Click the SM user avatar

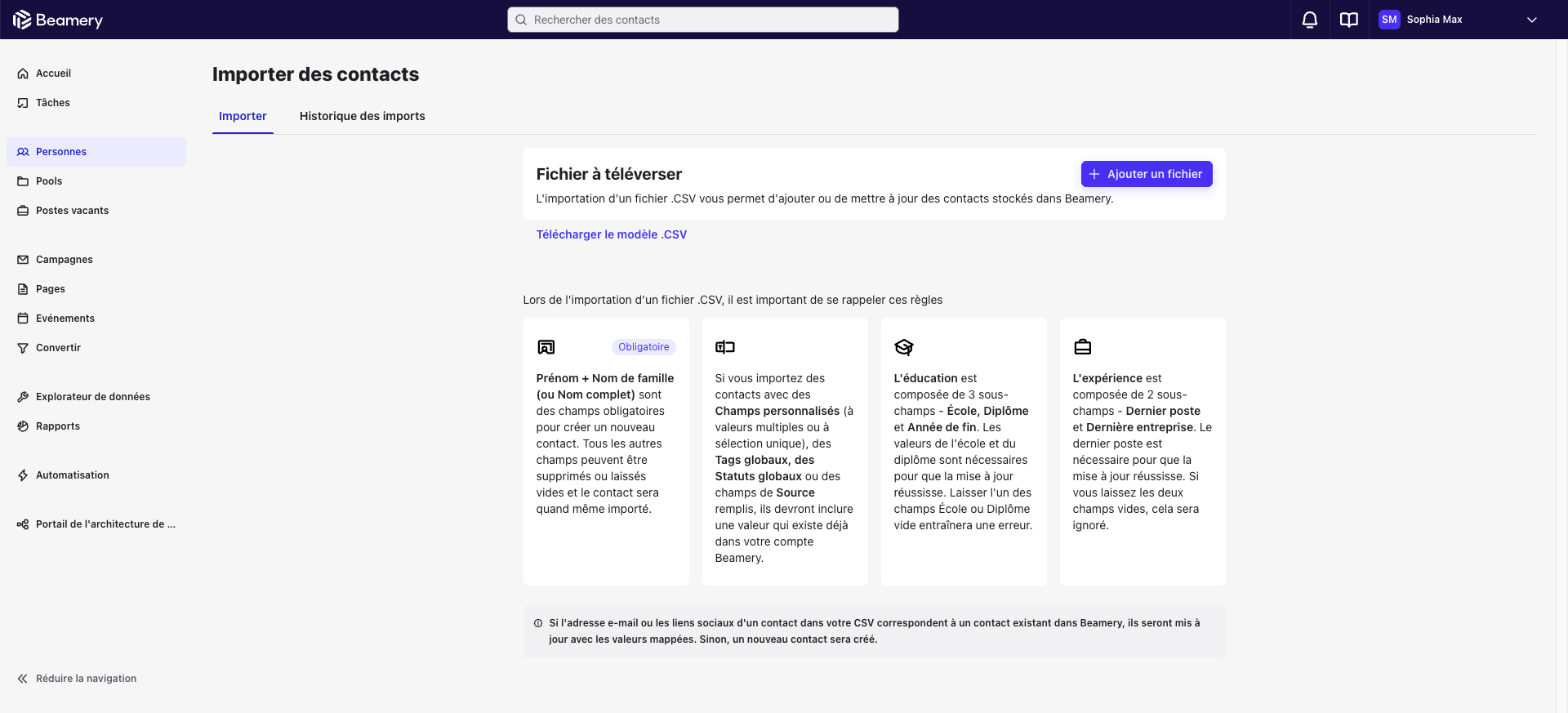[1389, 19]
